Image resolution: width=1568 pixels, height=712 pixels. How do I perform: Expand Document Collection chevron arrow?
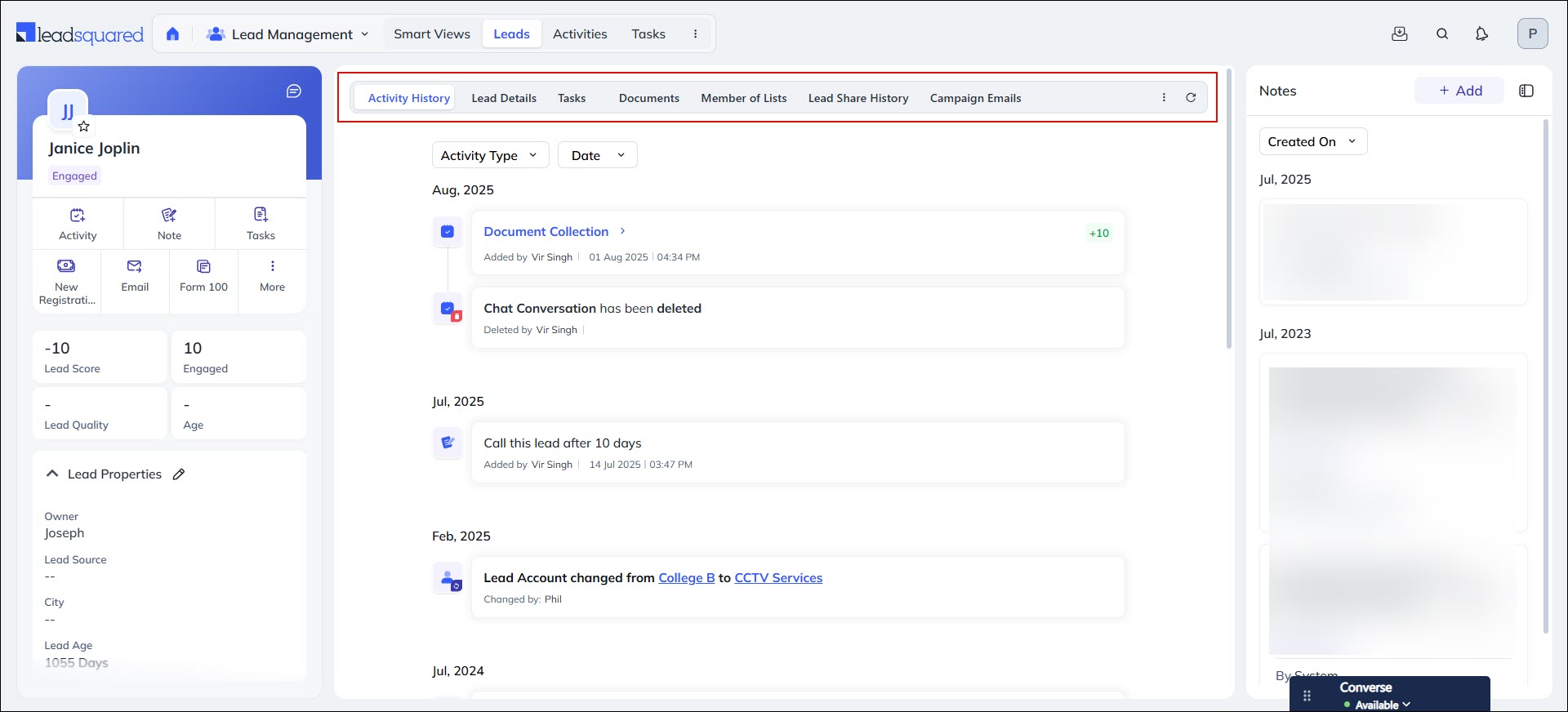tap(622, 231)
